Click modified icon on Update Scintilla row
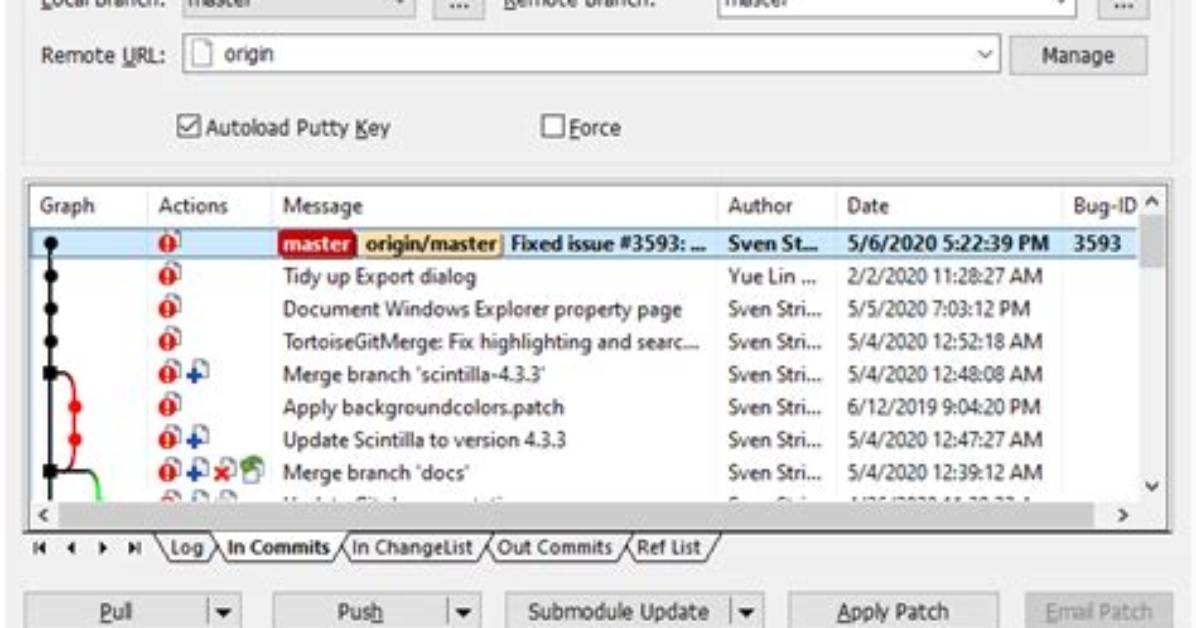The height and width of the screenshot is (628, 1196). pyautogui.click(x=169, y=440)
